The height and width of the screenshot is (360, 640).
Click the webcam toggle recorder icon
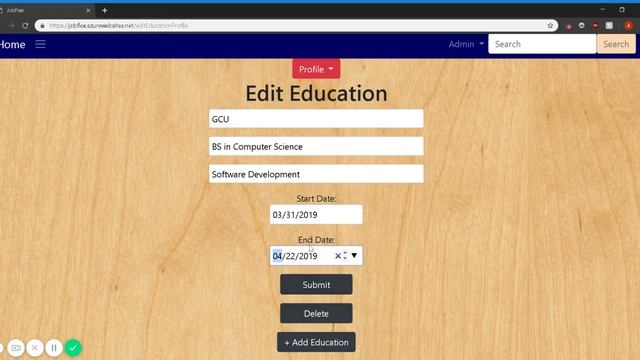point(16,348)
